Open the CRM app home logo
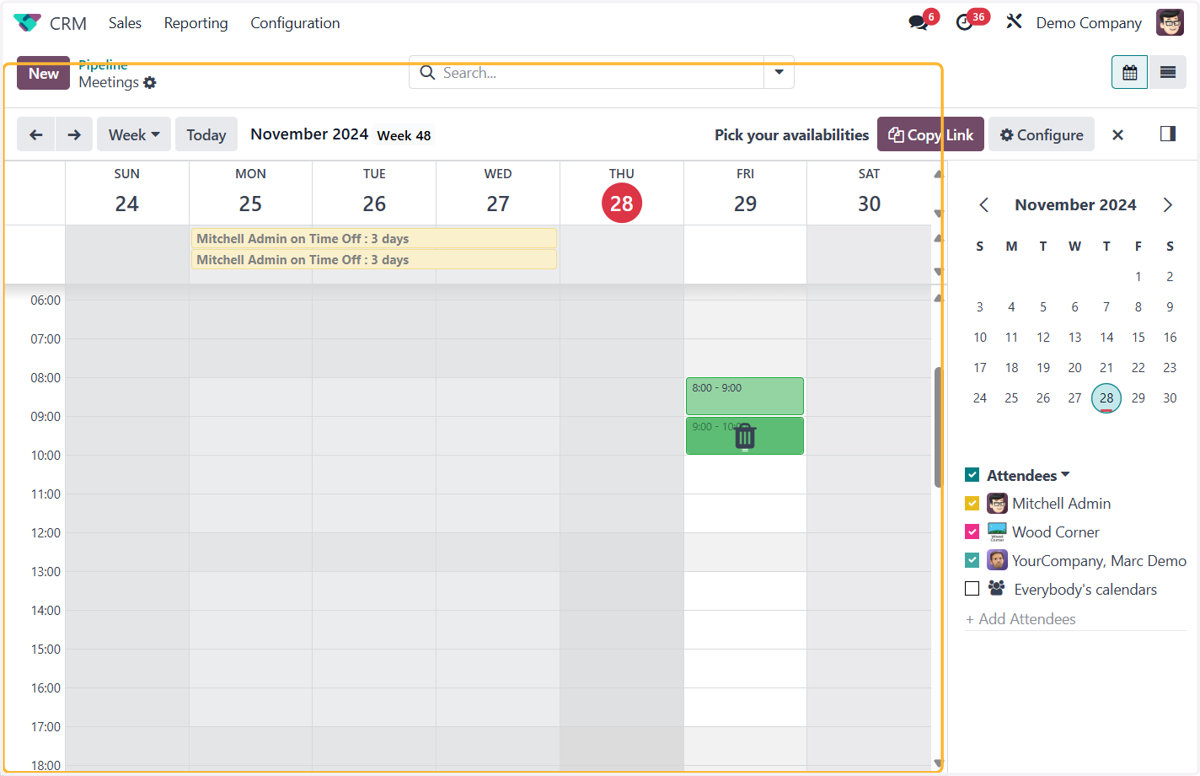 (27, 22)
